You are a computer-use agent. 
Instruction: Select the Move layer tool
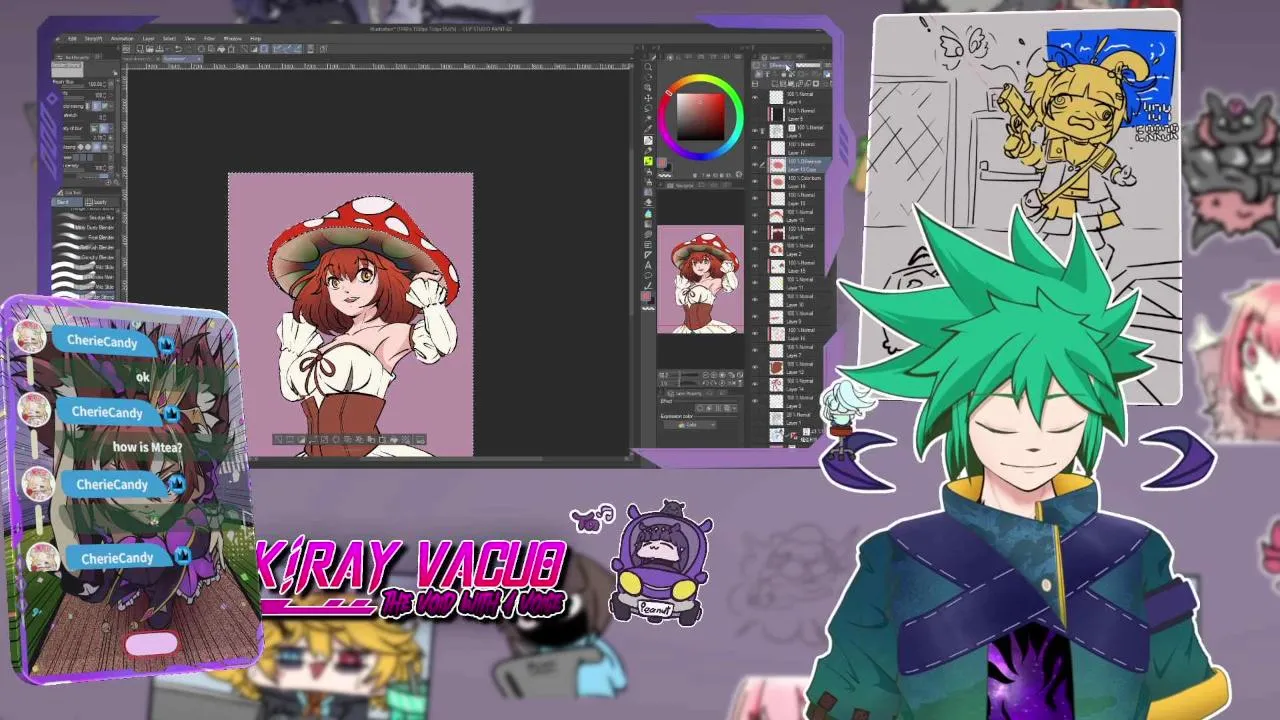(648, 98)
